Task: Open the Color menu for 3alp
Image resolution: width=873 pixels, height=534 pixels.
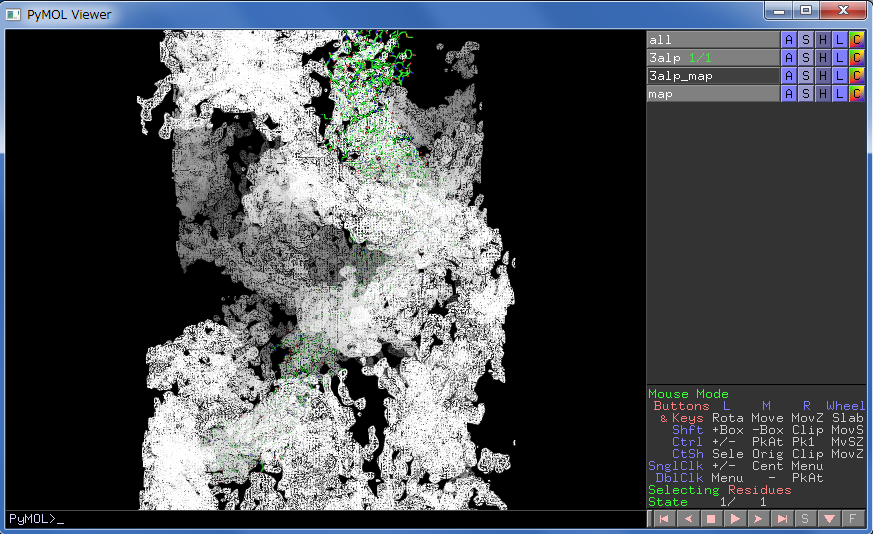Action: tap(856, 58)
